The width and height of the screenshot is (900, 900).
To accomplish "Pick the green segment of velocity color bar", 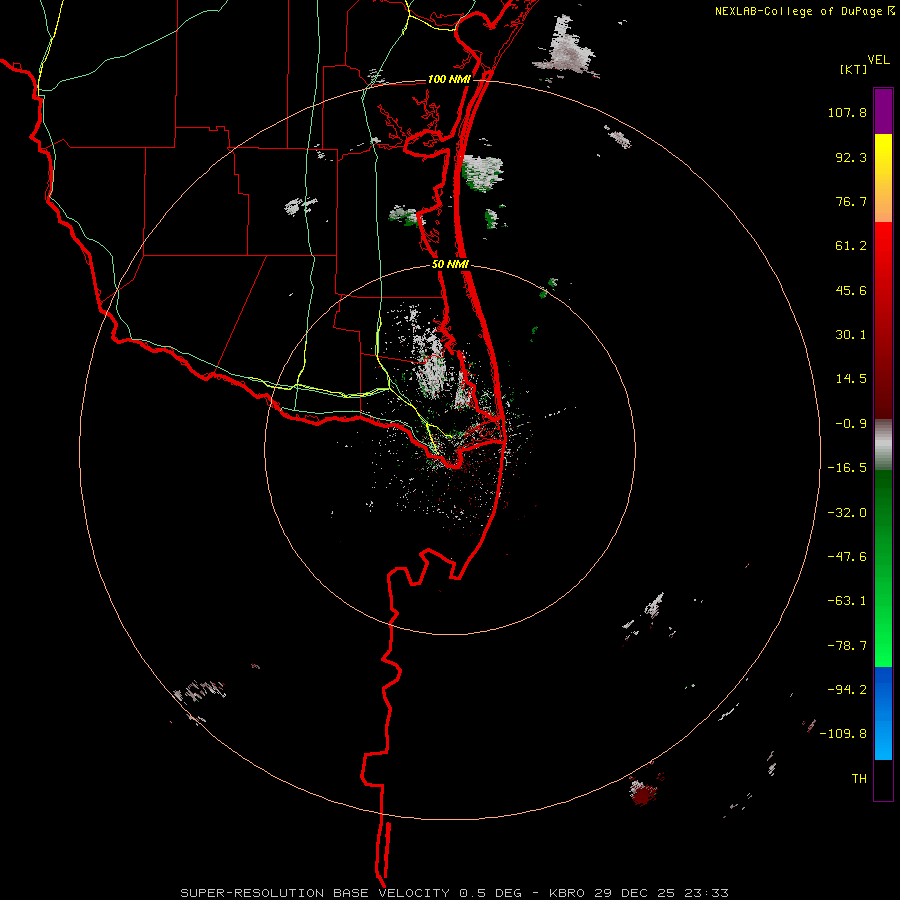I will pyautogui.click(x=883, y=568).
